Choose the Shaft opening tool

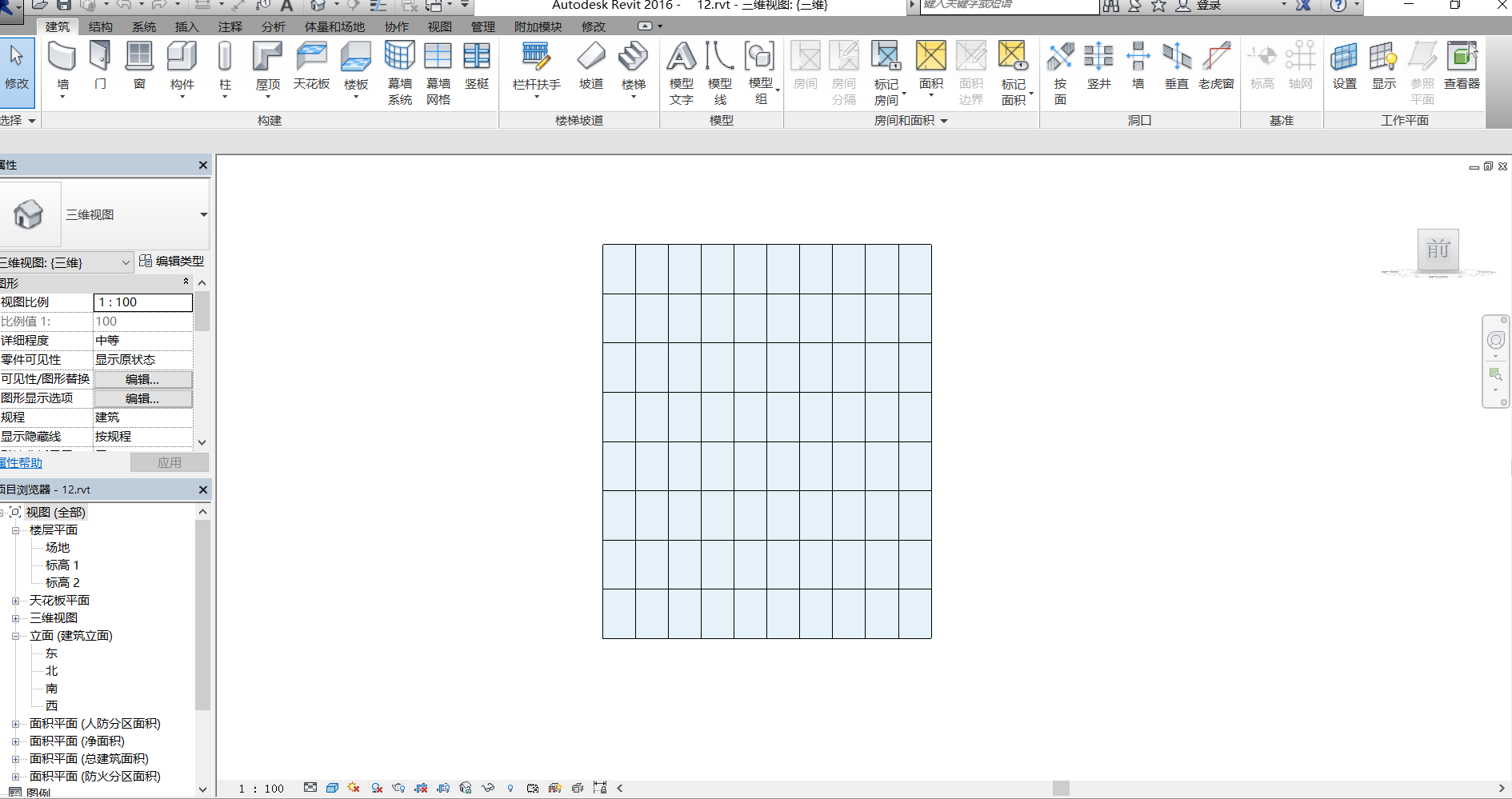click(x=1098, y=66)
